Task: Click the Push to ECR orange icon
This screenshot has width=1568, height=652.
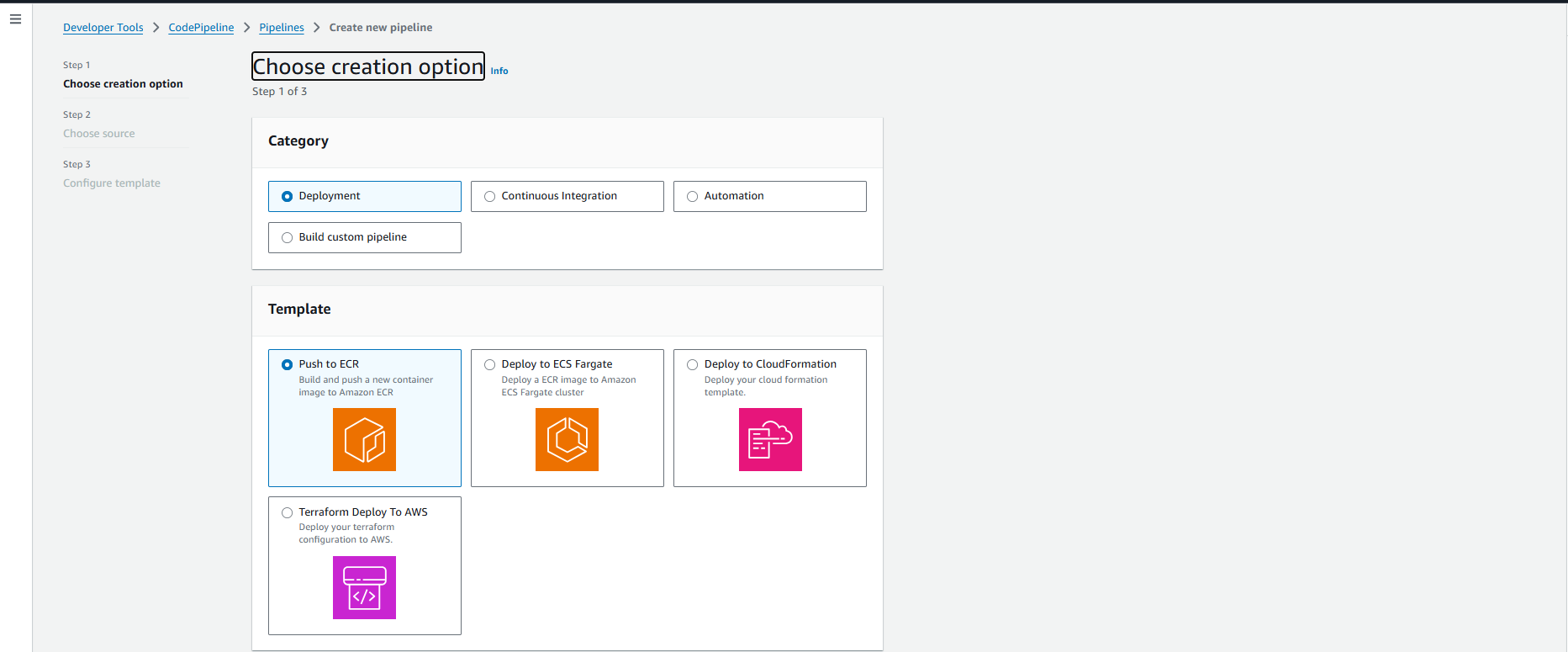Action: click(x=364, y=439)
